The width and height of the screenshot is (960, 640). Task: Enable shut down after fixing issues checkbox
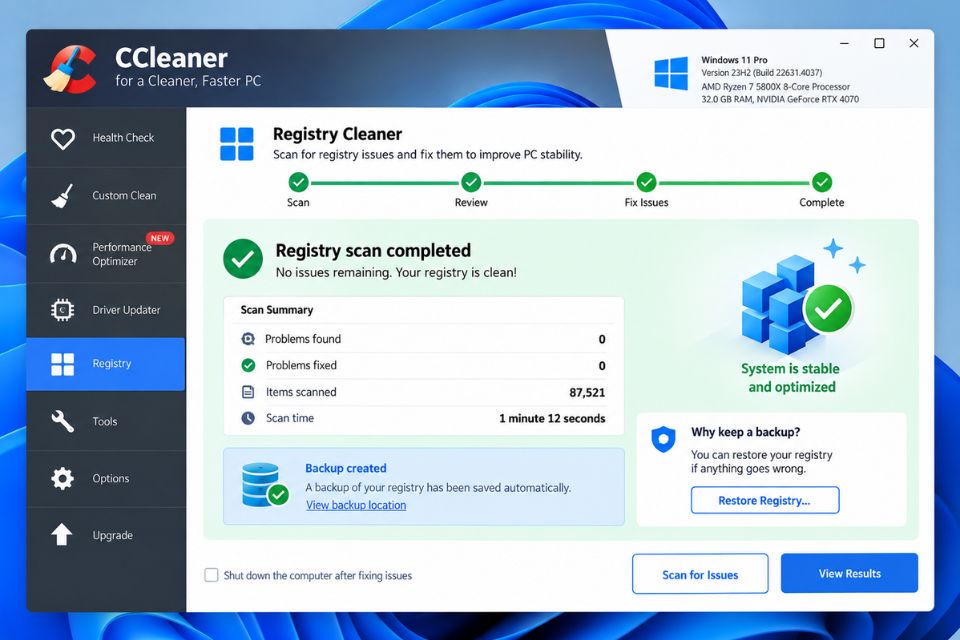211,575
